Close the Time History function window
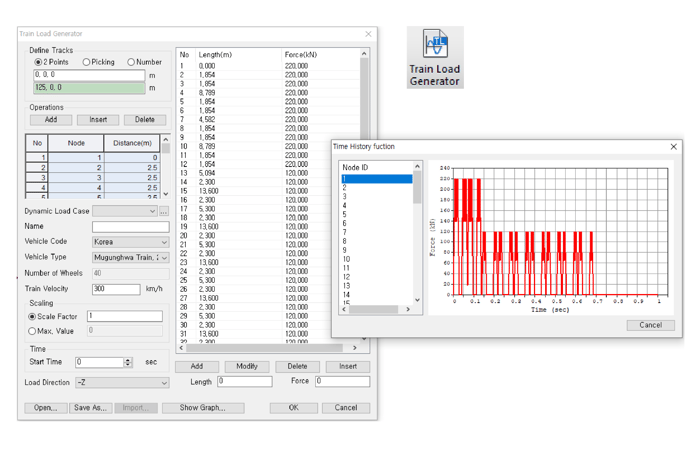The width and height of the screenshot is (698, 449). [x=673, y=147]
